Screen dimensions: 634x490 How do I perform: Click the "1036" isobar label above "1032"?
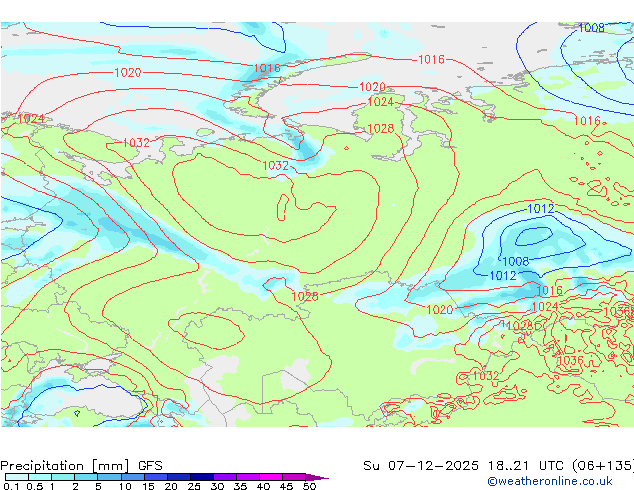pyautogui.click(x=570, y=360)
